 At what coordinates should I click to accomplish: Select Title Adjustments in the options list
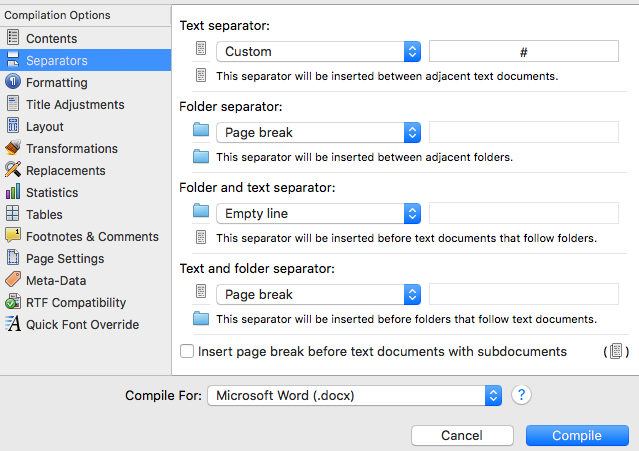point(75,104)
